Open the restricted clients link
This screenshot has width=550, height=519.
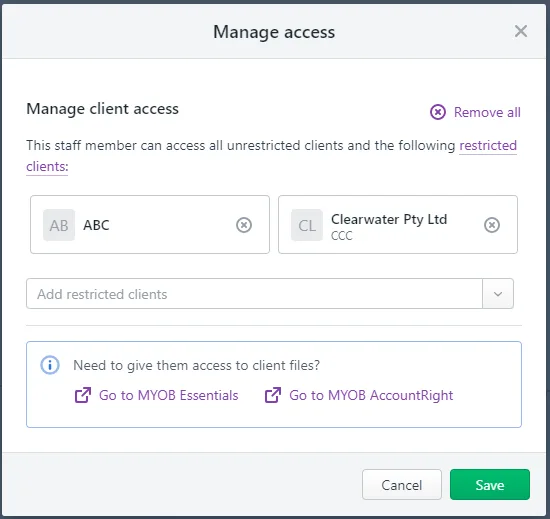[488, 145]
